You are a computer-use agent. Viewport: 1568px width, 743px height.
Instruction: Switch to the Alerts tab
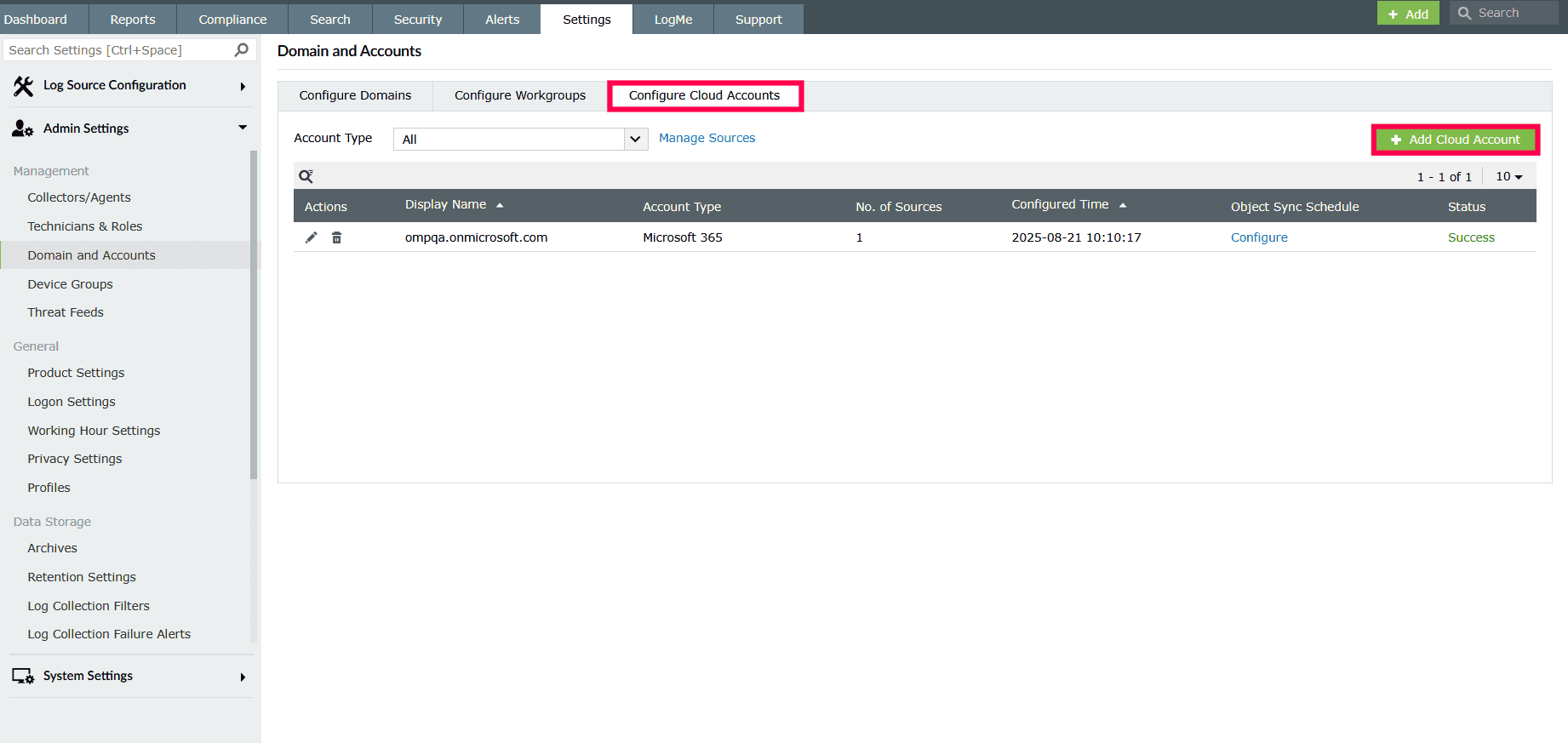pyautogui.click(x=502, y=19)
